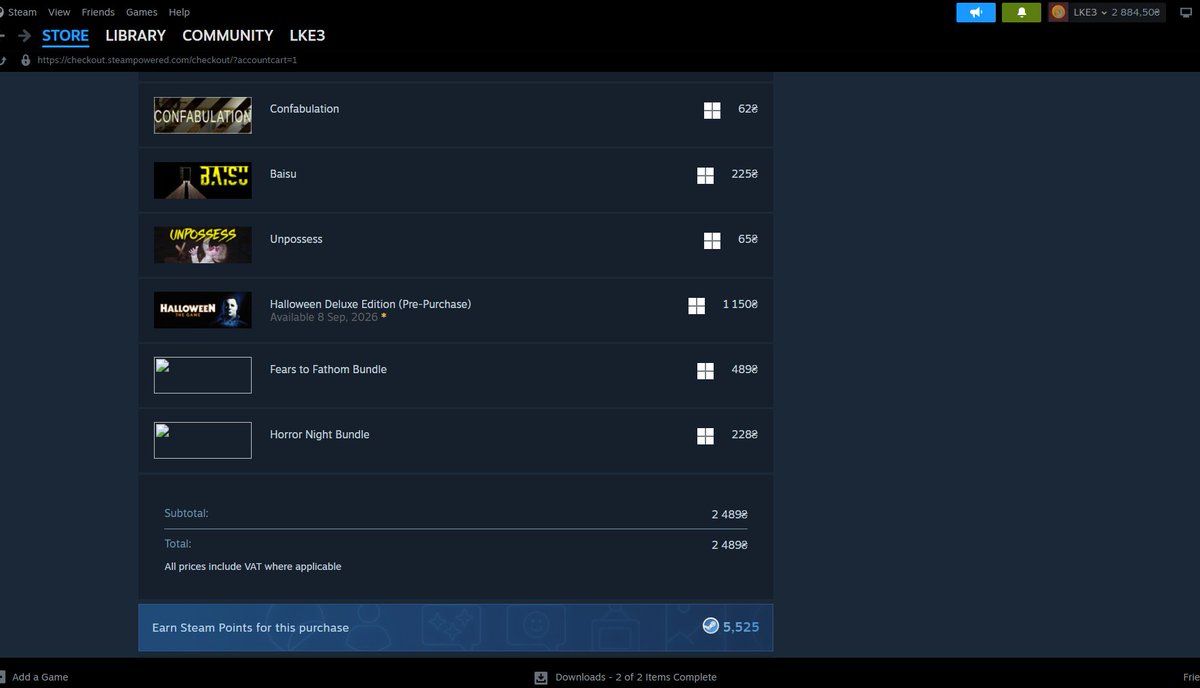Click the Windows icon in Unpossess row
The width and height of the screenshot is (1200, 688).
pos(712,240)
